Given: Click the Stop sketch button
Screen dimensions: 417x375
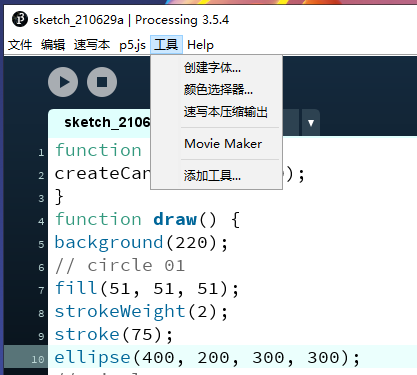Looking at the screenshot, I should click(102, 82).
